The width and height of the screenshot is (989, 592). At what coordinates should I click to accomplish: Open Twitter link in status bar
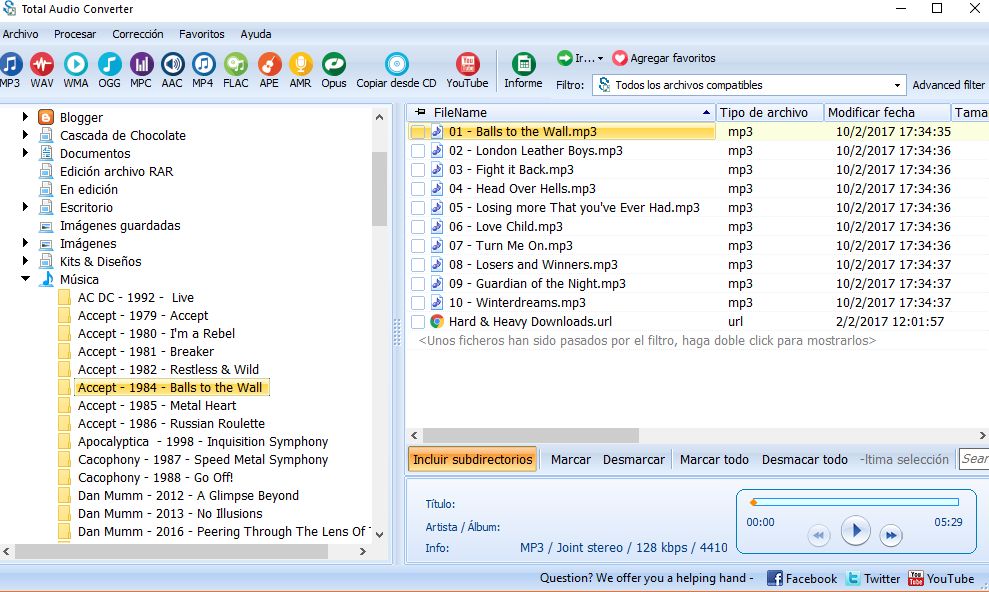(853, 578)
